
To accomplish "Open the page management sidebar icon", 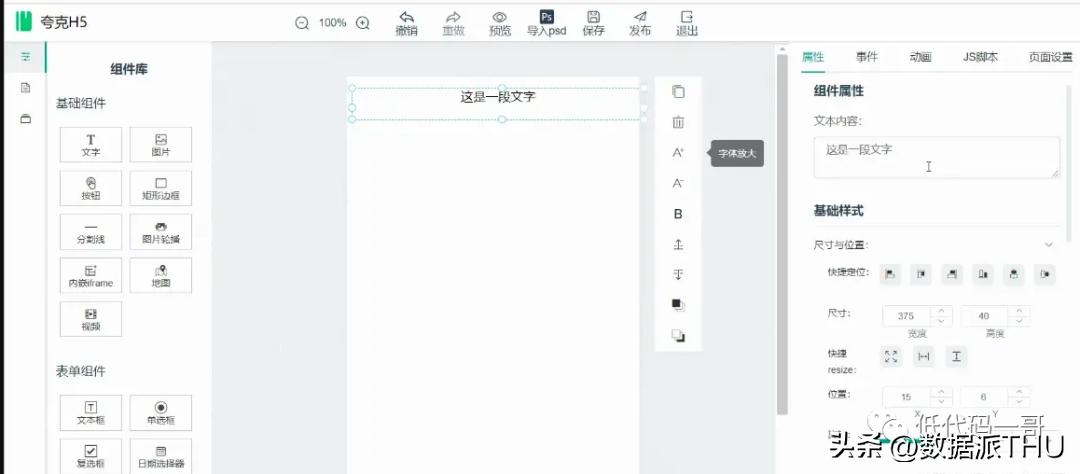I will coord(25,87).
